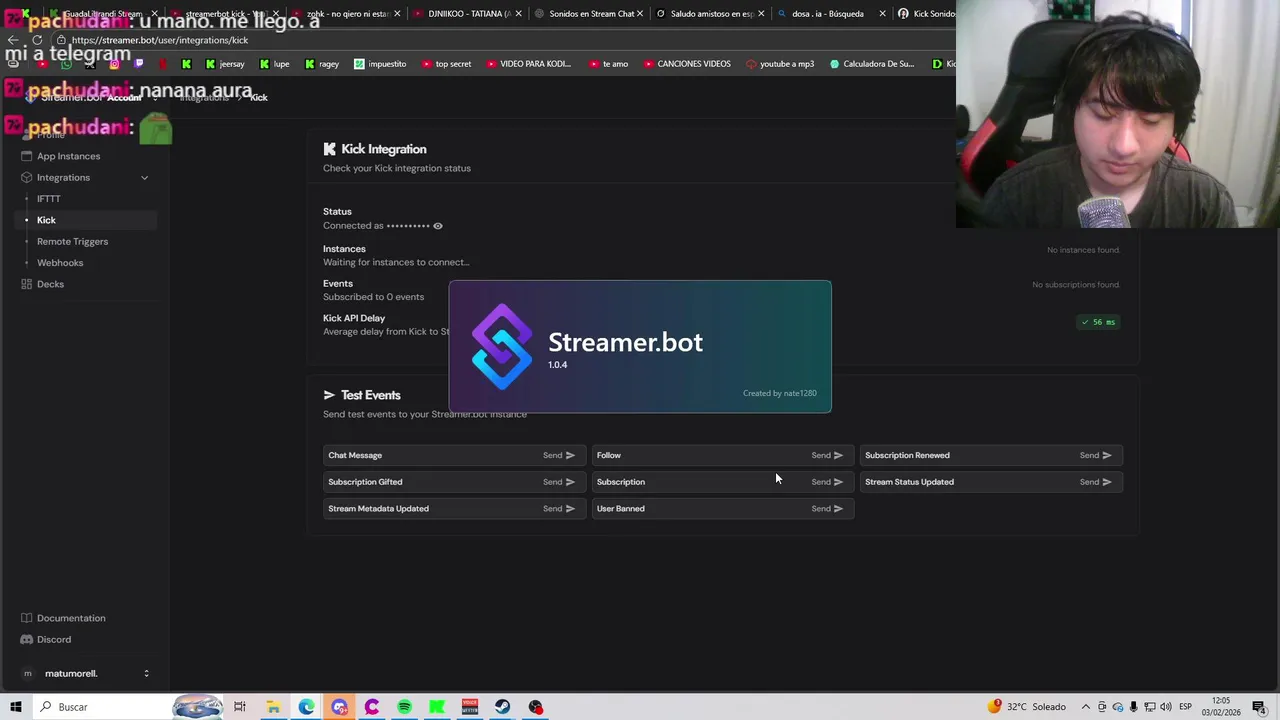Open the 'Calculadora De Su...' bookmark
Viewport: 1280px width, 720px height.
pos(871,64)
